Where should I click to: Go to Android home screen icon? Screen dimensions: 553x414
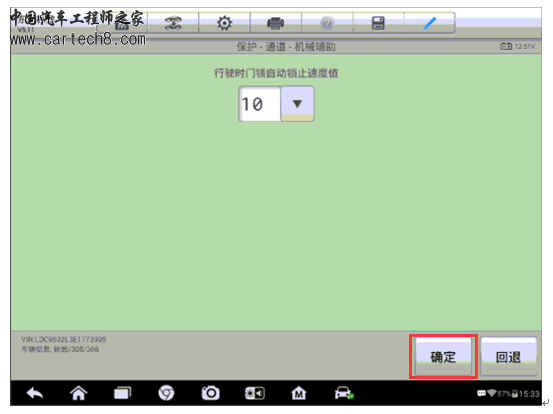tap(78, 393)
